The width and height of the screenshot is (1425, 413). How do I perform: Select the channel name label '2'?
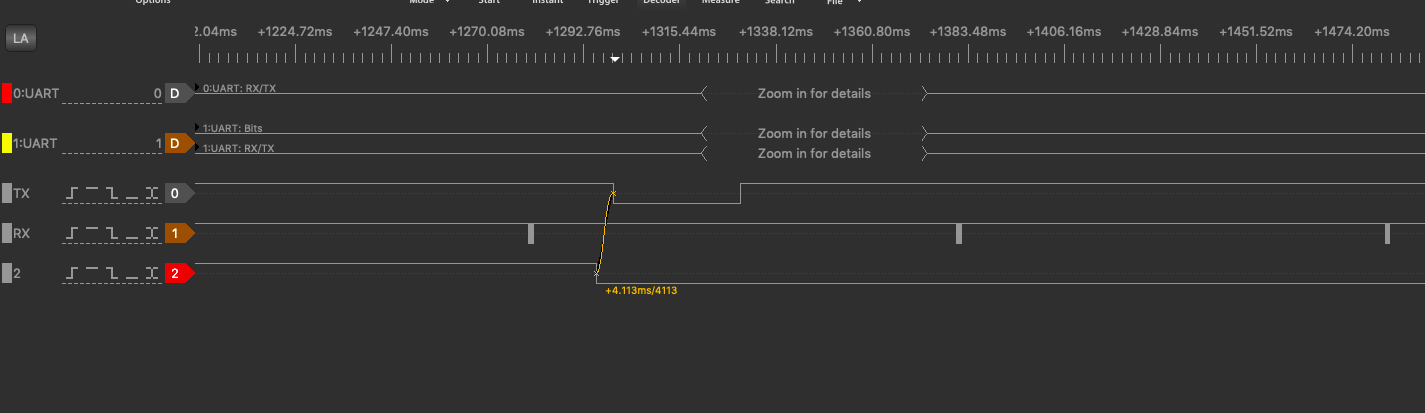[x=17, y=274]
